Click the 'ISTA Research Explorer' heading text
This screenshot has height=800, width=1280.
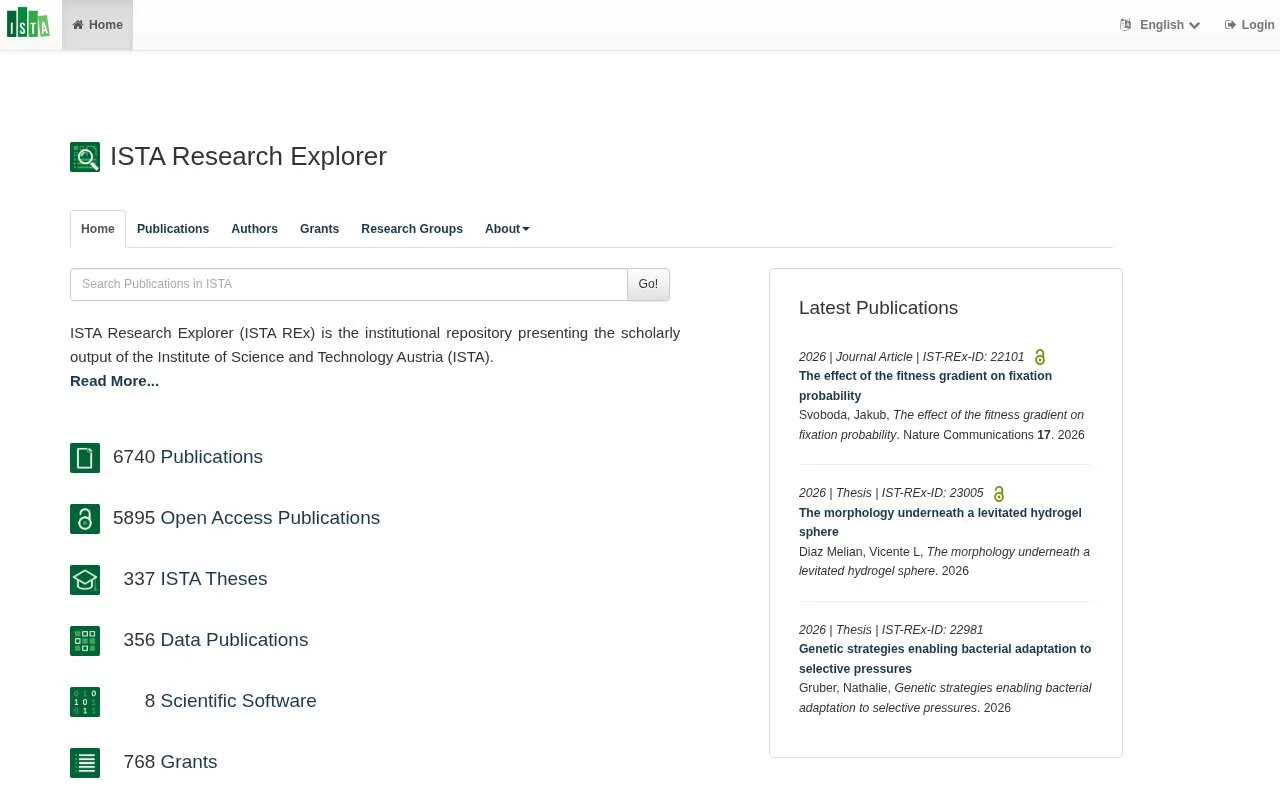248,156
